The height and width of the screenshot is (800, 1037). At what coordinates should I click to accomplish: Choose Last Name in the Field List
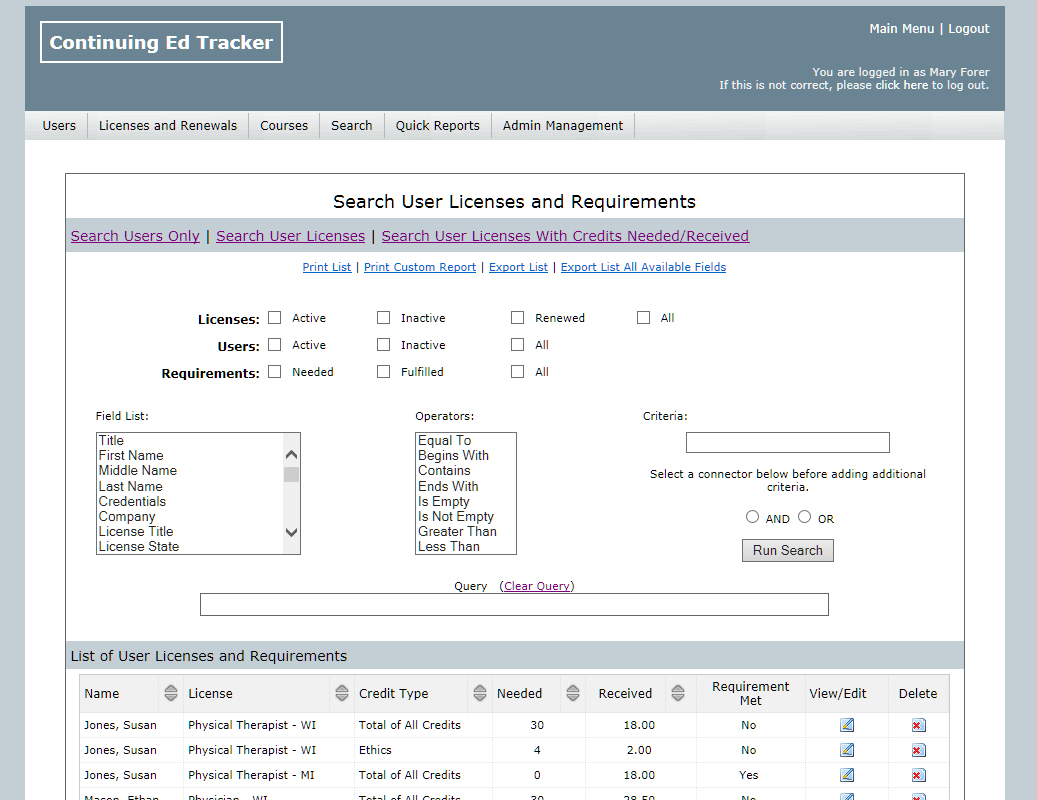130,486
